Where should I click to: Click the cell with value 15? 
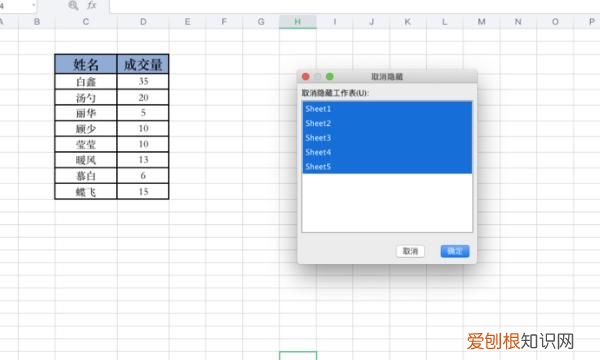tap(143, 192)
